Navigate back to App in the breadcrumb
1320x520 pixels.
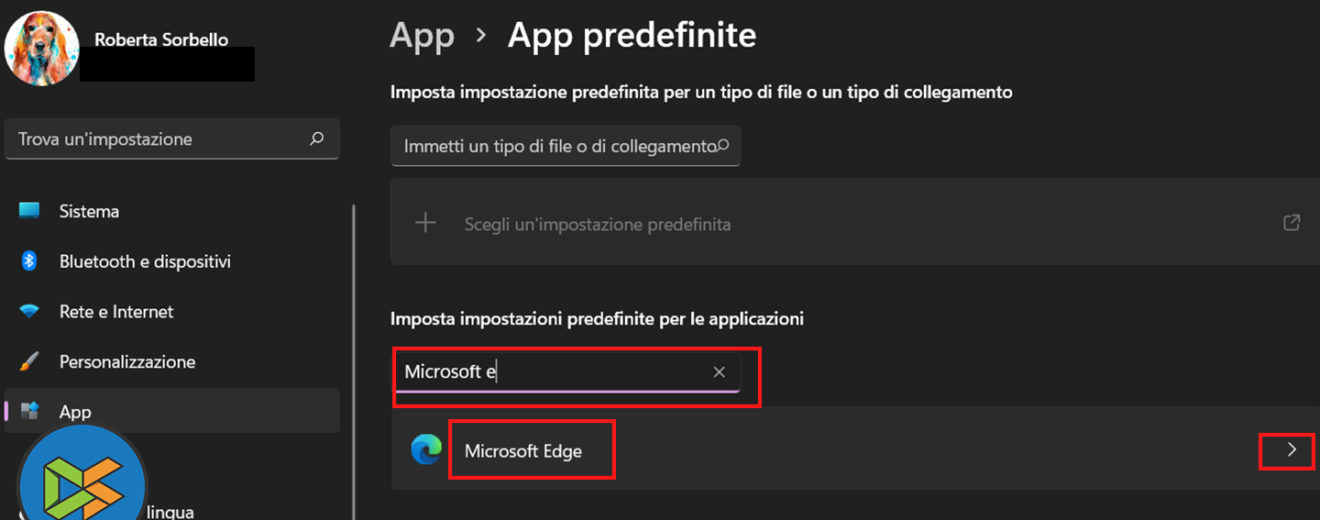tap(422, 36)
